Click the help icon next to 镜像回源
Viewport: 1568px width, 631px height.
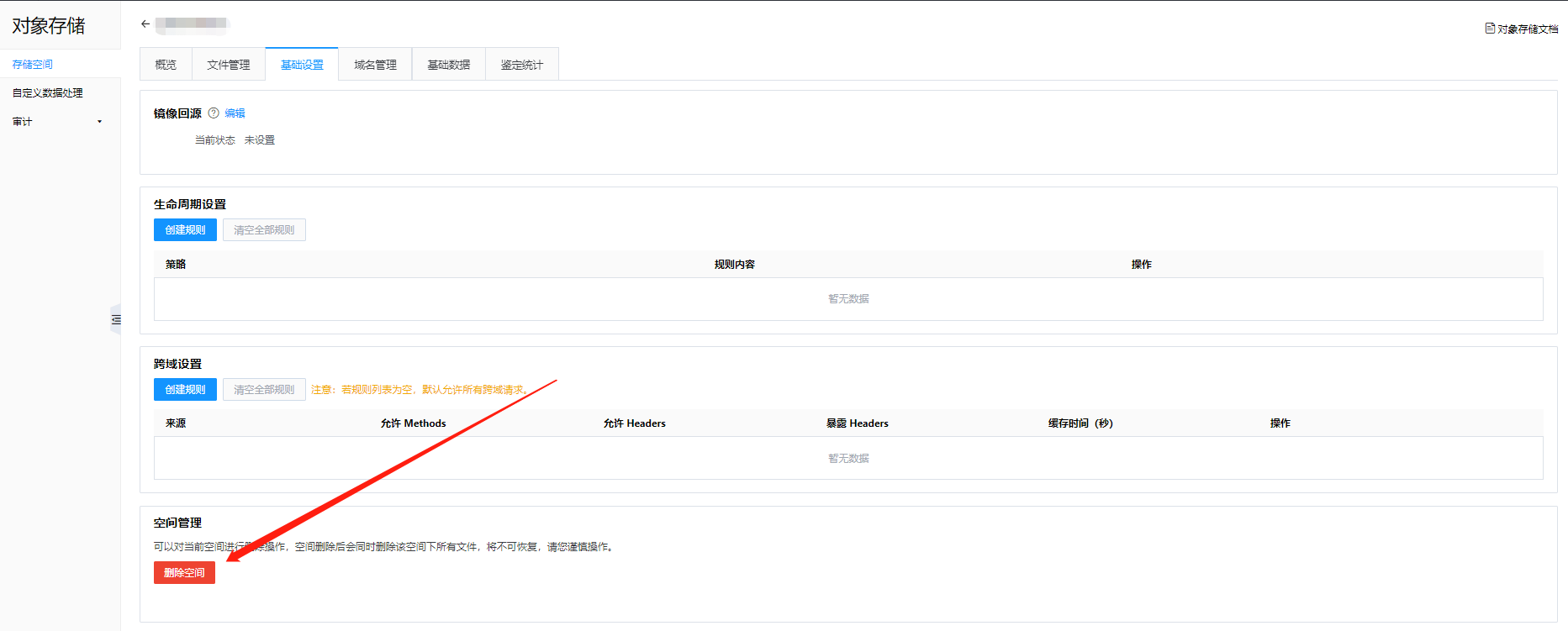(x=214, y=113)
